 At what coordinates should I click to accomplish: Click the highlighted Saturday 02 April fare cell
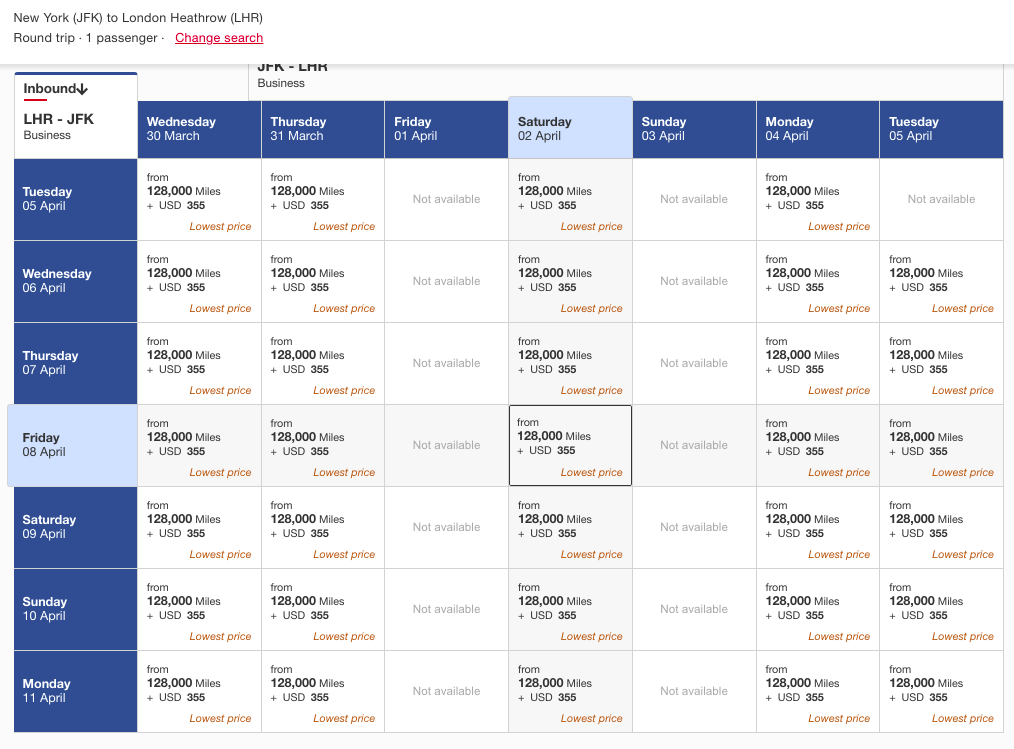[x=570, y=444]
